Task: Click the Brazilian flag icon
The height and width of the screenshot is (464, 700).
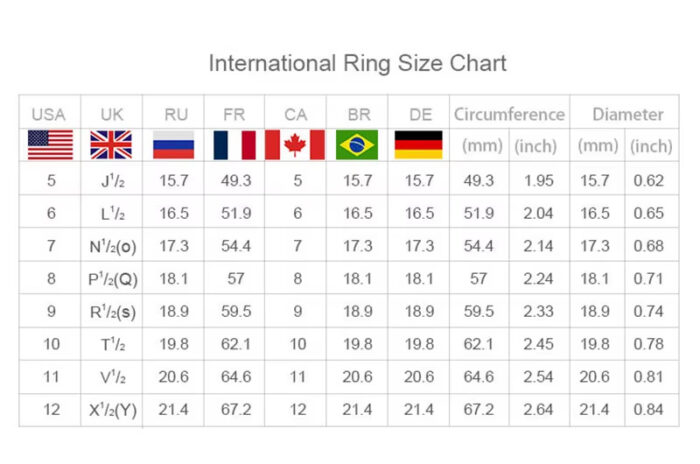Action: click(357, 145)
